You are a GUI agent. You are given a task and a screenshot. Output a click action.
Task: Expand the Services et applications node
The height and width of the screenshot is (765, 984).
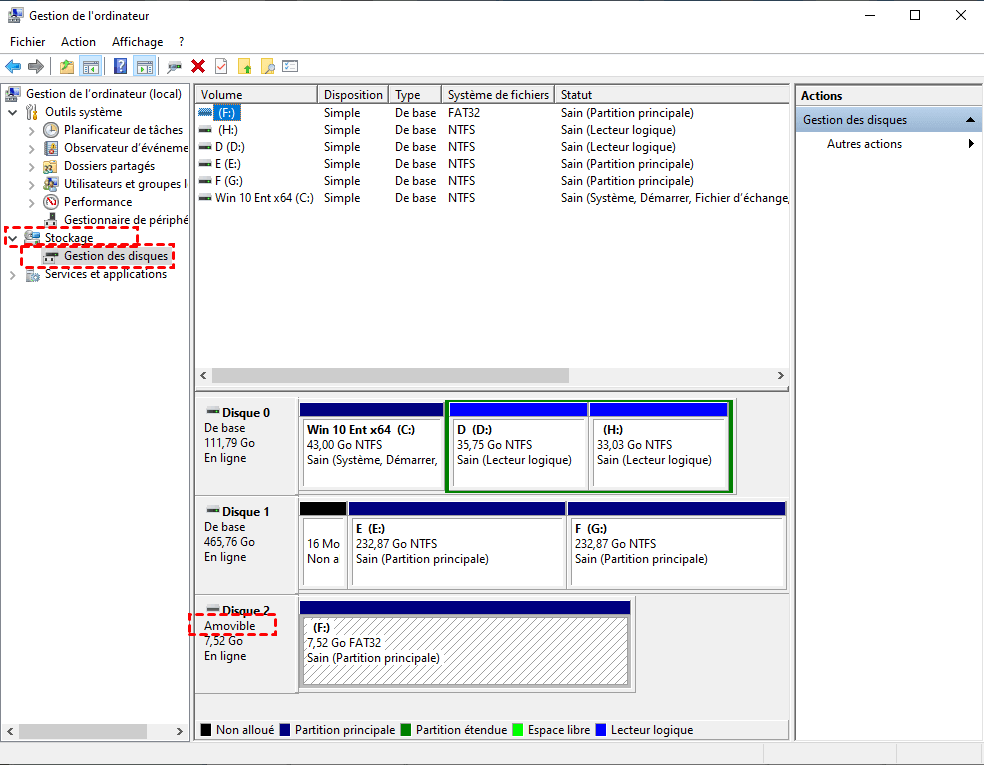(13, 275)
